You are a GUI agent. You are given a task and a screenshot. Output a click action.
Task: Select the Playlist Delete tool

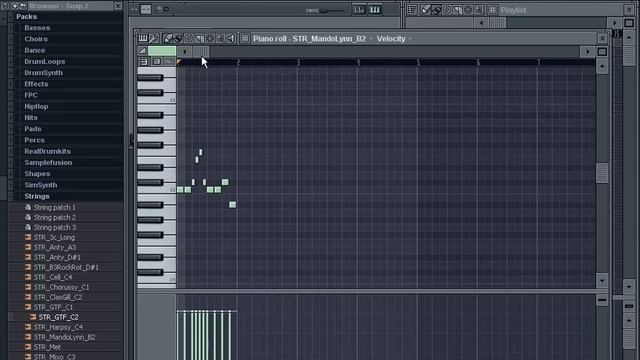pyautogui.click(x=447, y=10)
